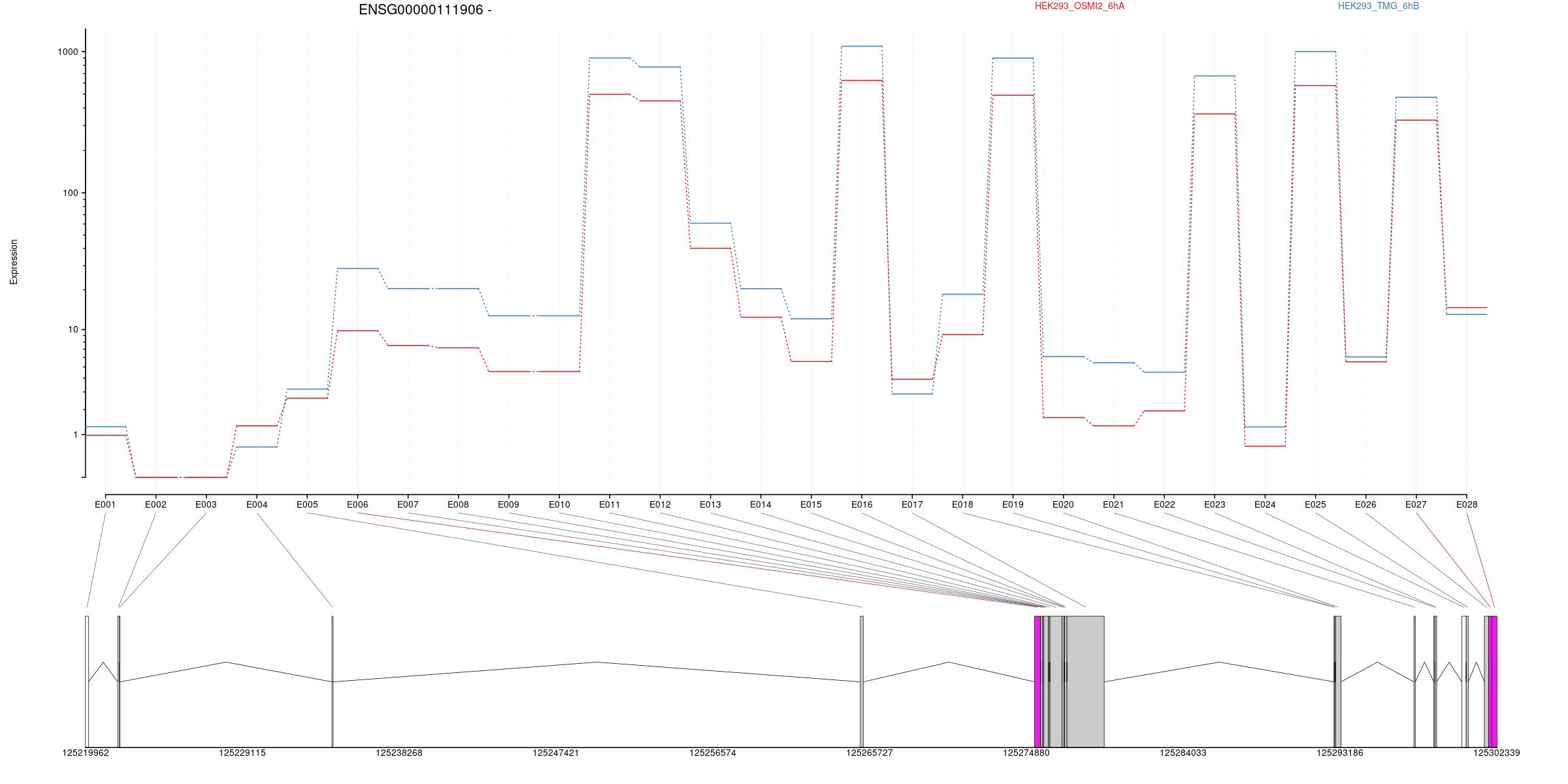1568x784 pixels.
Task: Click exon label E002
Action: pyautogui.click(x=155, y=504)
